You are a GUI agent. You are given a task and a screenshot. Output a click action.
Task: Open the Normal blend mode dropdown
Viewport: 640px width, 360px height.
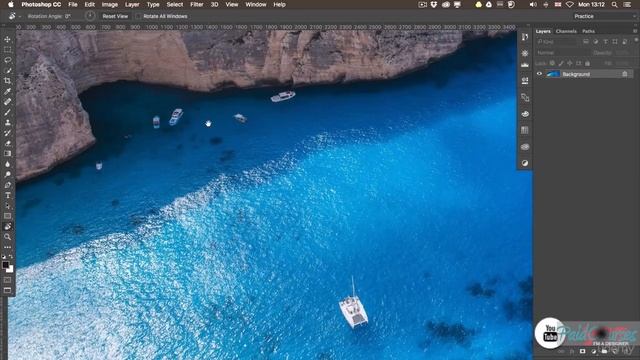coord(562,53)
